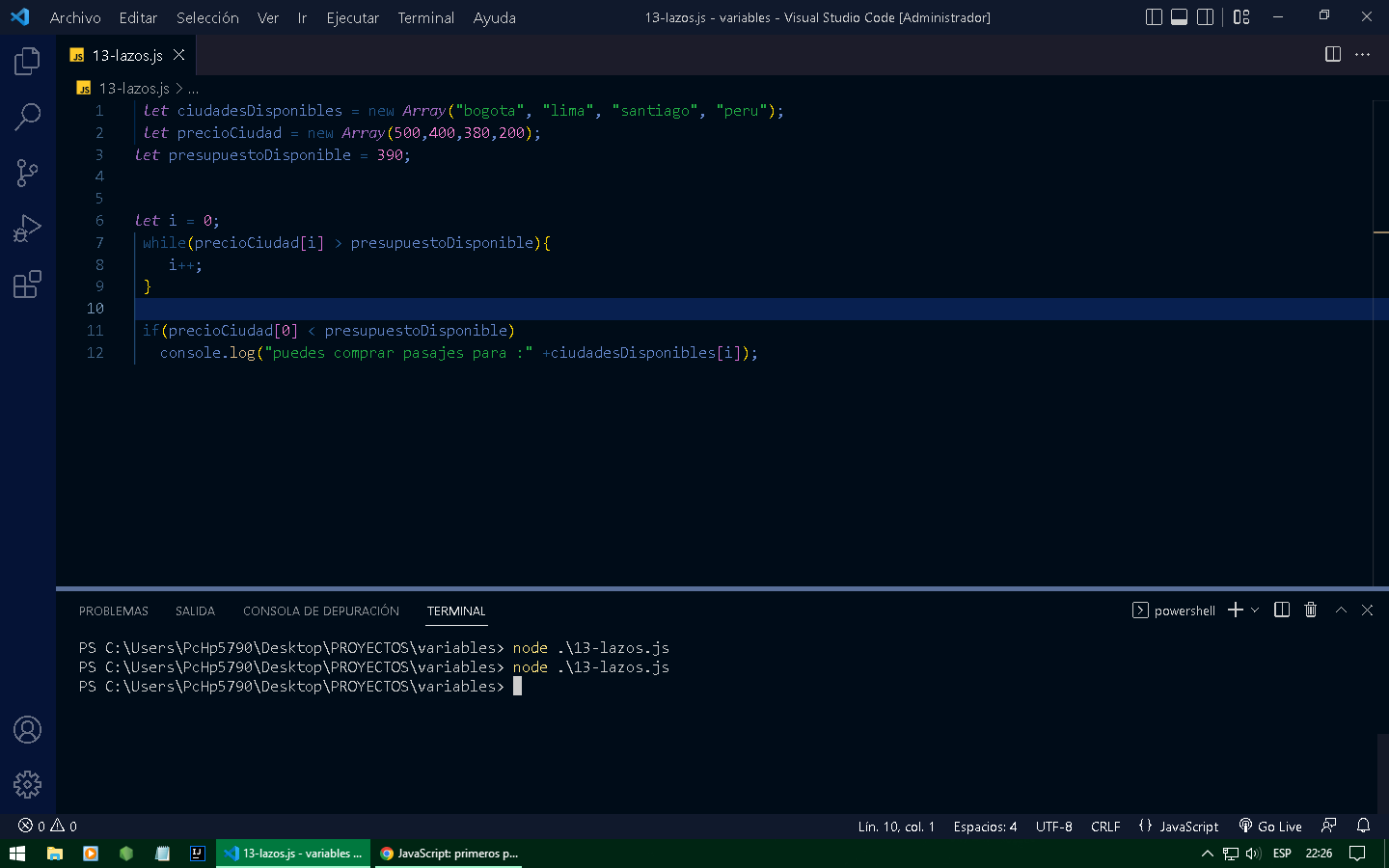Open the terminal launch profile dropdown arrow

(x=1255, y=610)
